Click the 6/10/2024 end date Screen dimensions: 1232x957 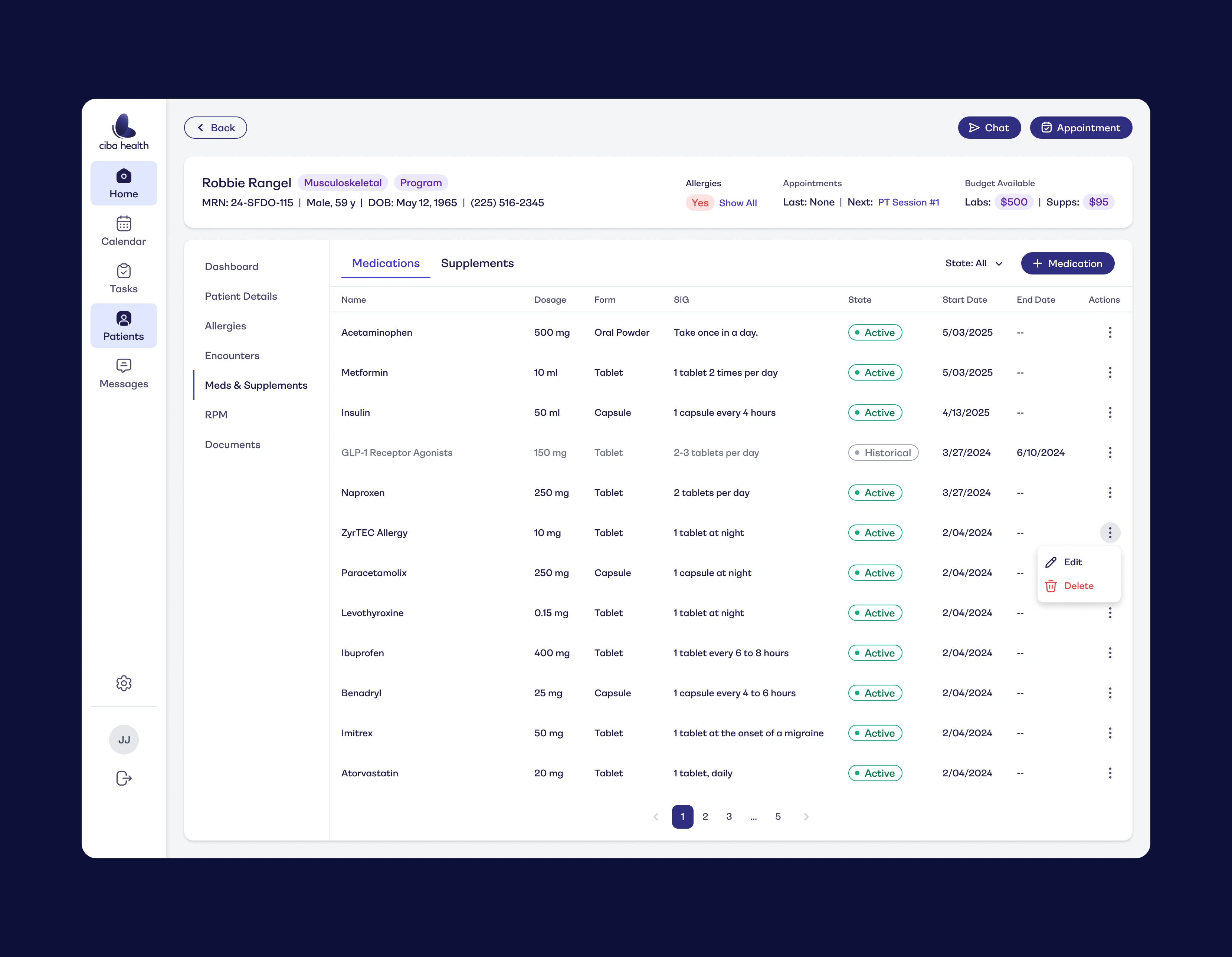[x=1041, y=453]
